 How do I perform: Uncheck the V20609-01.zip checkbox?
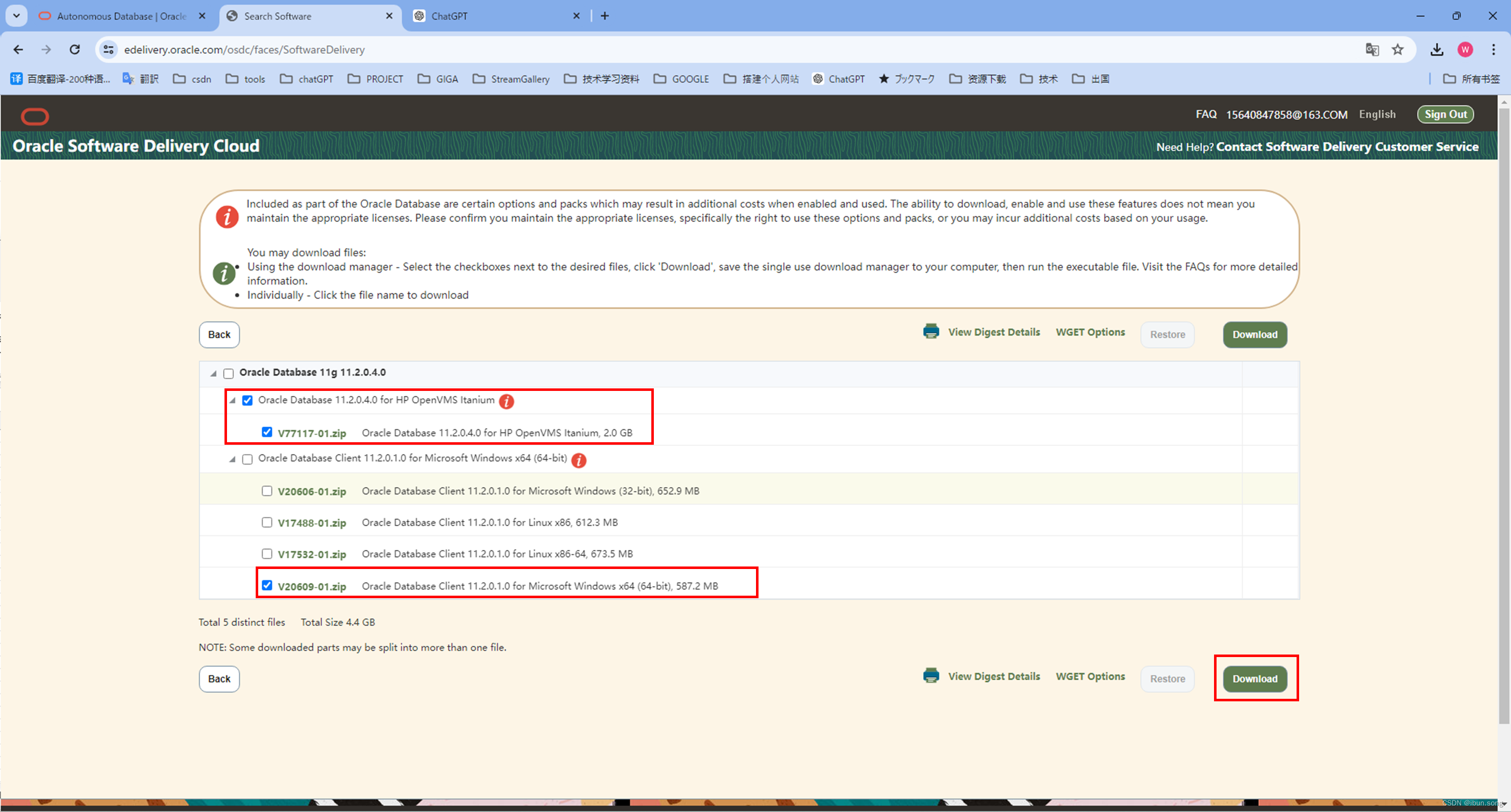click(x=267, y=585)
